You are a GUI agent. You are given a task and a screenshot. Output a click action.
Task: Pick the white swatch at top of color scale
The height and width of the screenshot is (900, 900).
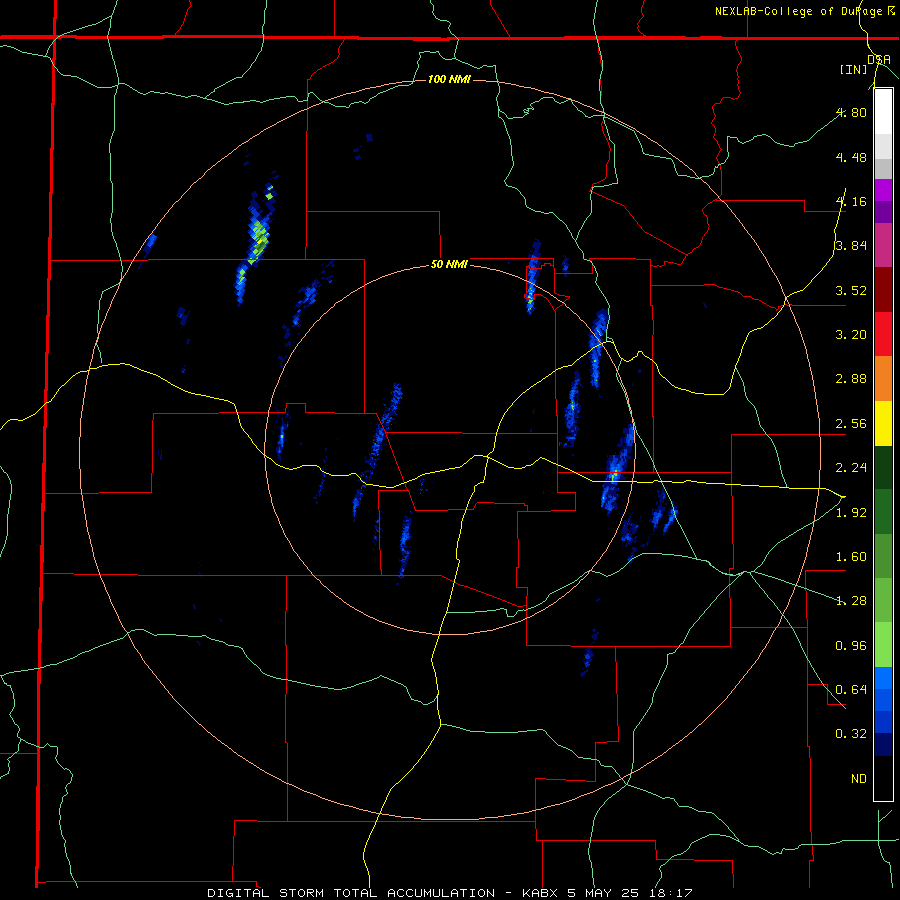883,111
